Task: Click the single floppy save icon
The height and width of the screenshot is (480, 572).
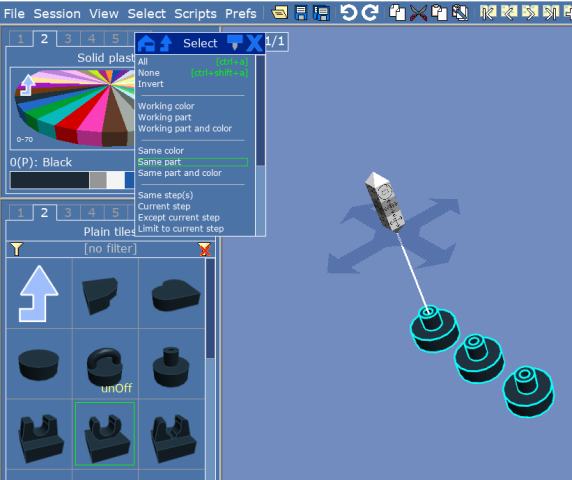Action: click(x=301, y=13)
